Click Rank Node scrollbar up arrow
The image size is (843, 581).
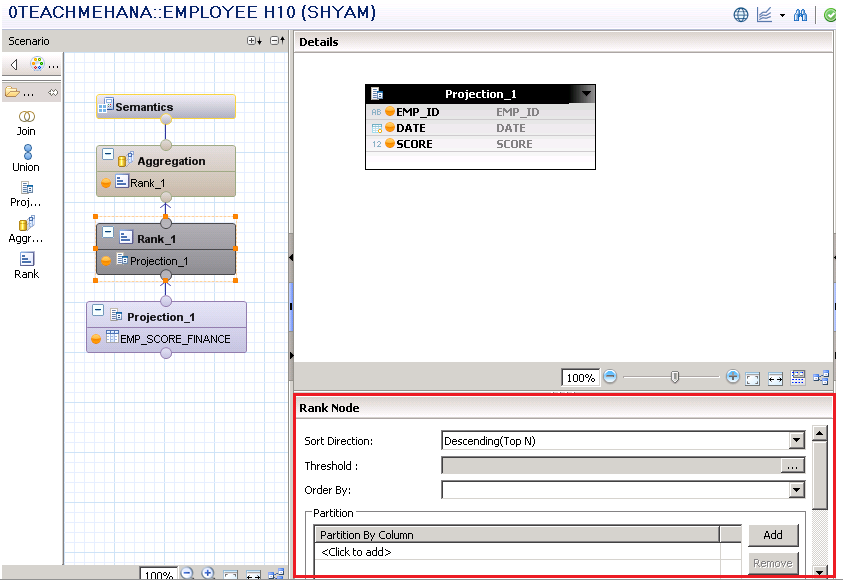(819, 433)
